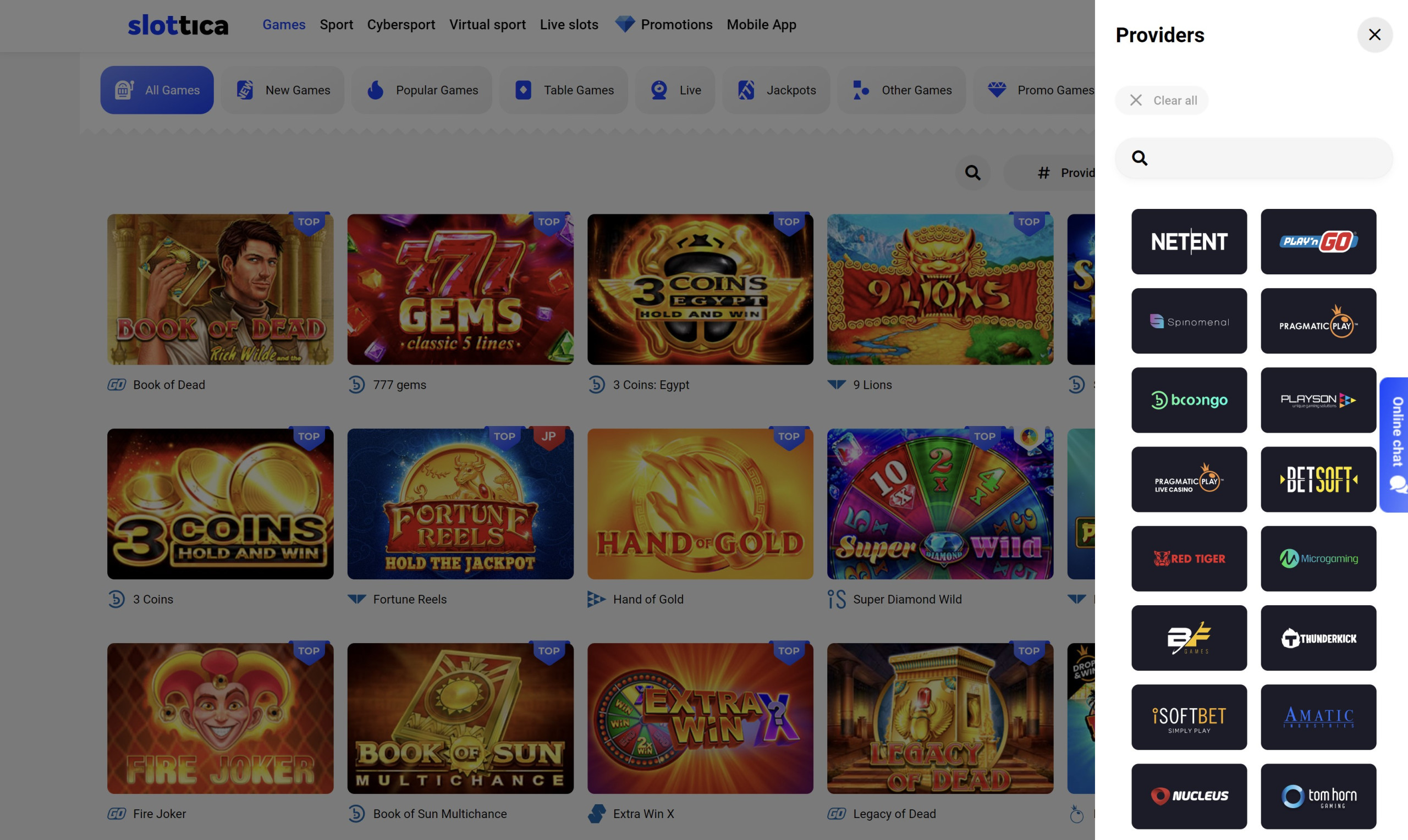The height and width of the screenshot is (840, 1408).
Task: Switch to the Jackpots tab
Action: [x=776, y=90]
